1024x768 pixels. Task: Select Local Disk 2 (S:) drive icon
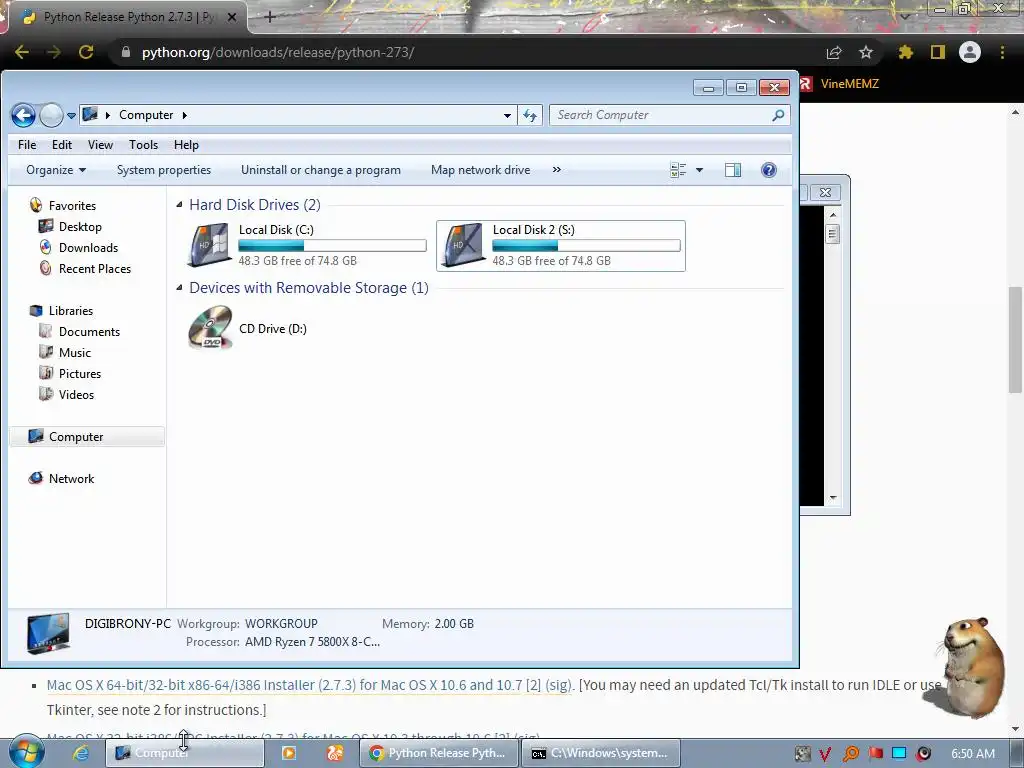[x=463, y=245]
